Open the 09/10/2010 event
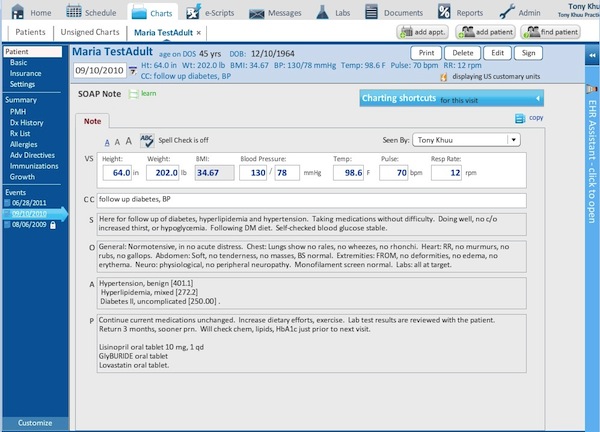 tap(29, 214)
